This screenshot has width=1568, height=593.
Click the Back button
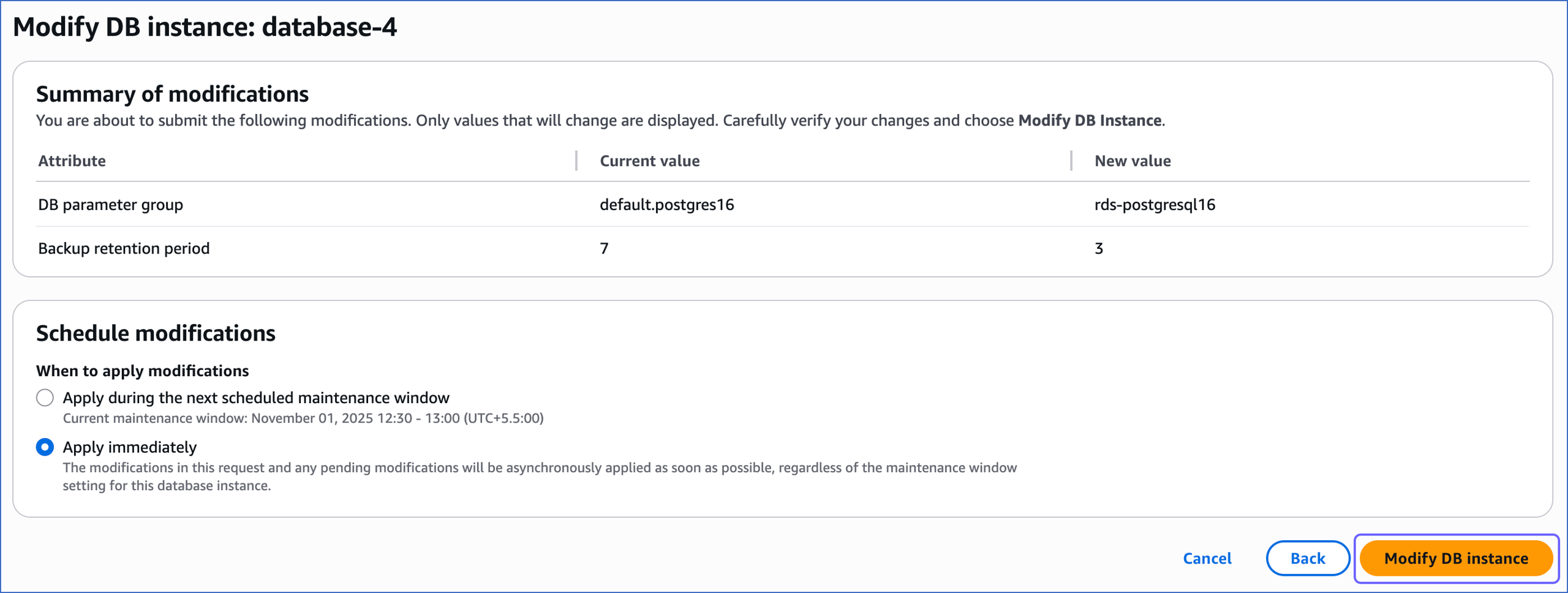(1307, 558)
